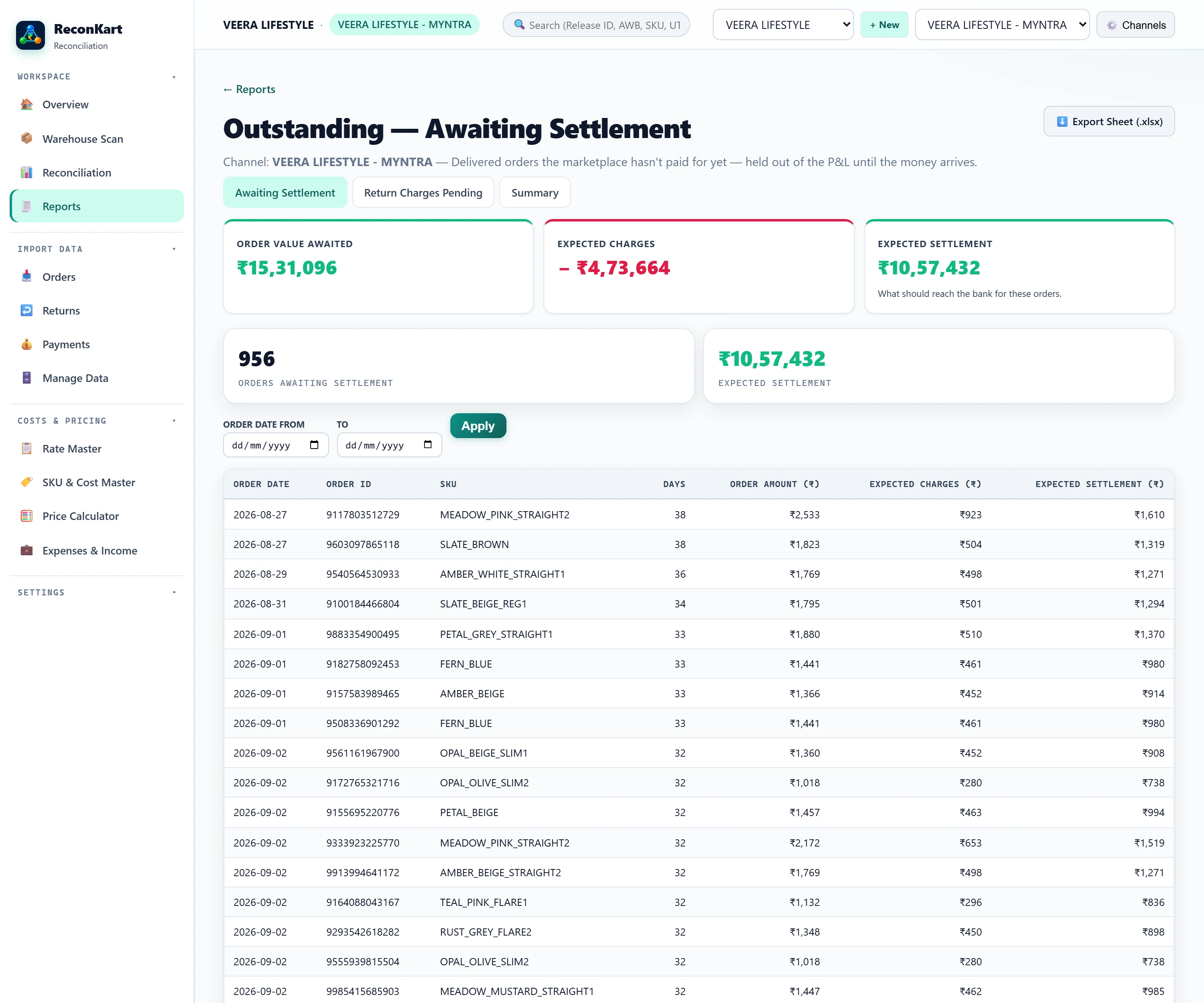Viewport: 1204px width, 1003px height.
Task: Open SKU & Cost Master tag icon
Action: 26,482
